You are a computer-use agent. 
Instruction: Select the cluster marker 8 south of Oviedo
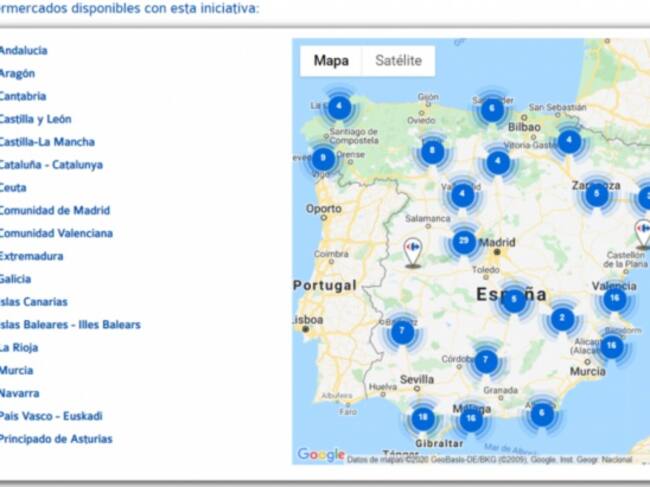pos(432,151)
